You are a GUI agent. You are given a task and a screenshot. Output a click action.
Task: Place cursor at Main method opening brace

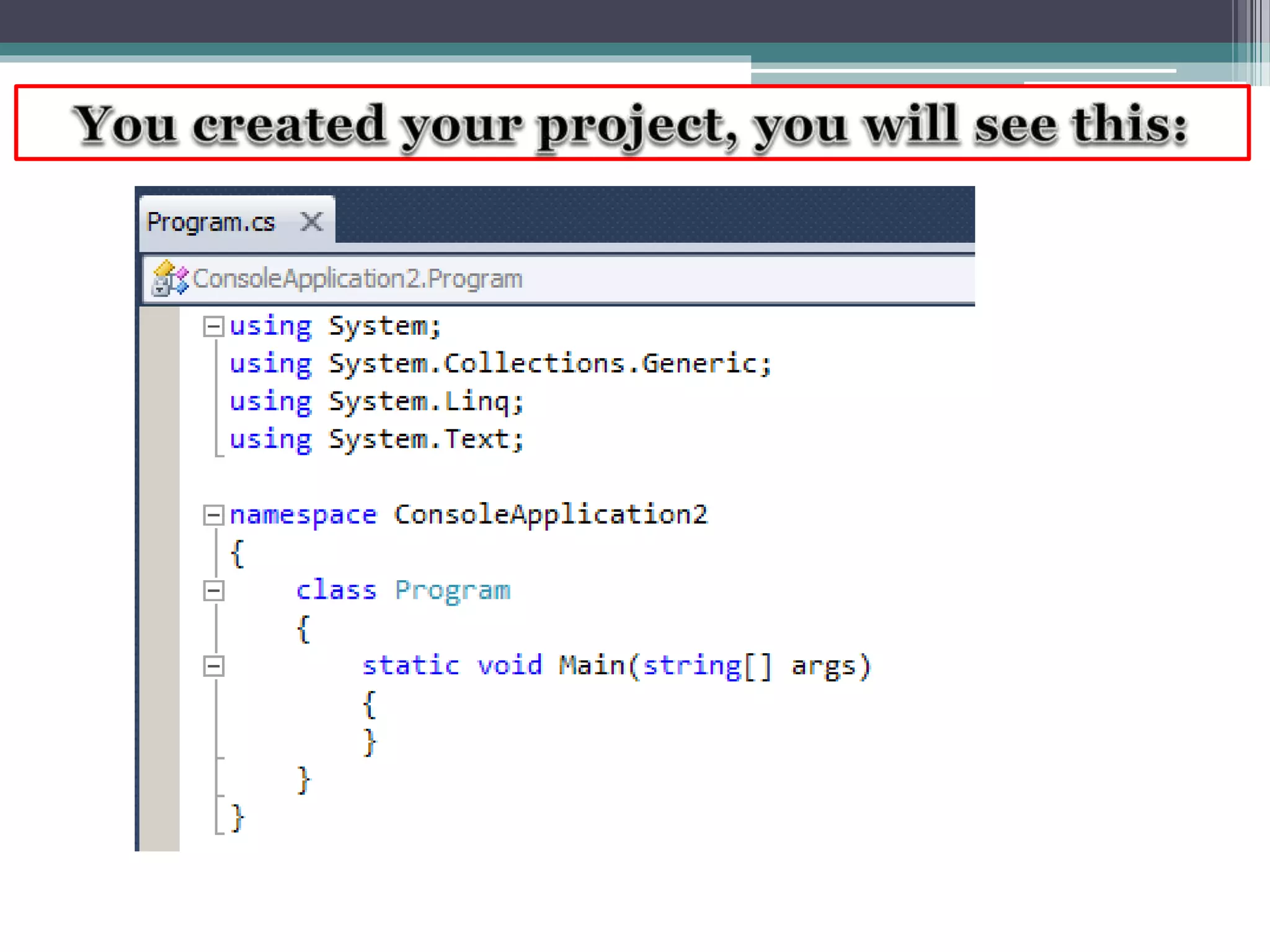click(370, 704)
